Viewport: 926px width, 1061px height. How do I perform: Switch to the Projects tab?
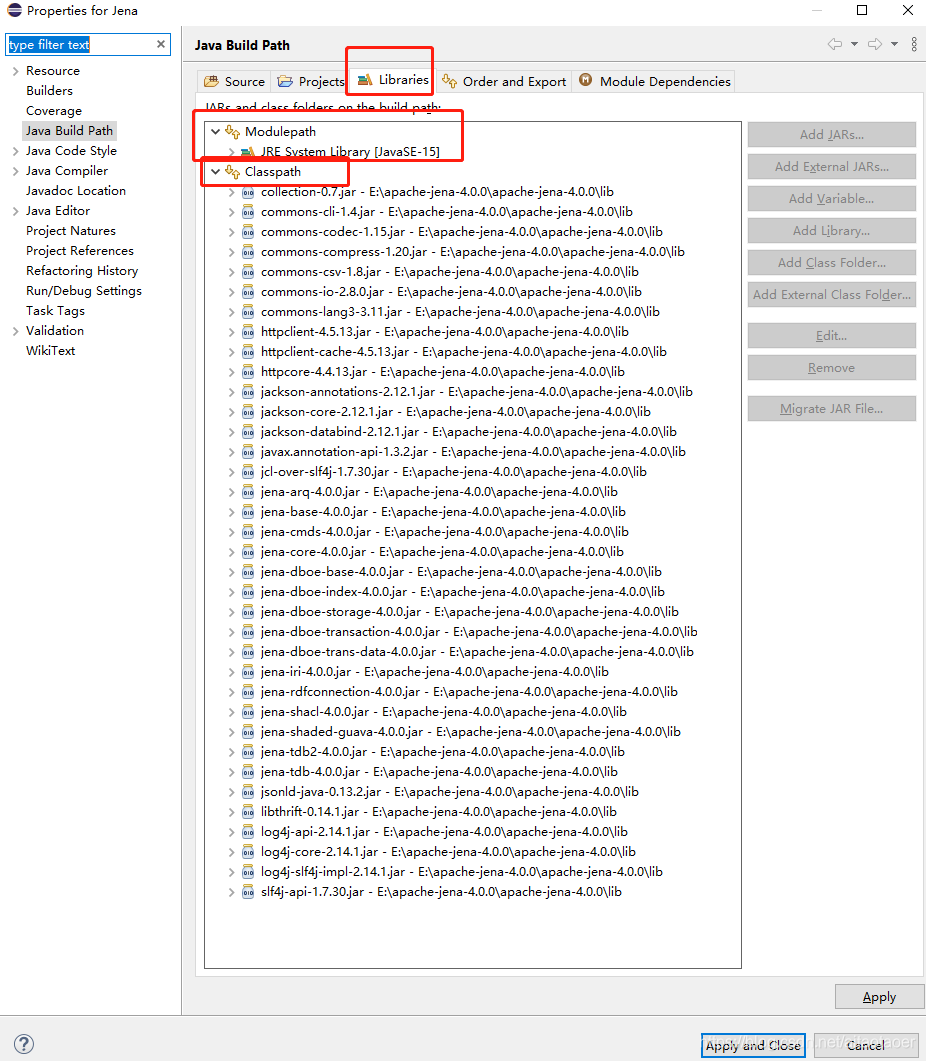coord(311,81)
